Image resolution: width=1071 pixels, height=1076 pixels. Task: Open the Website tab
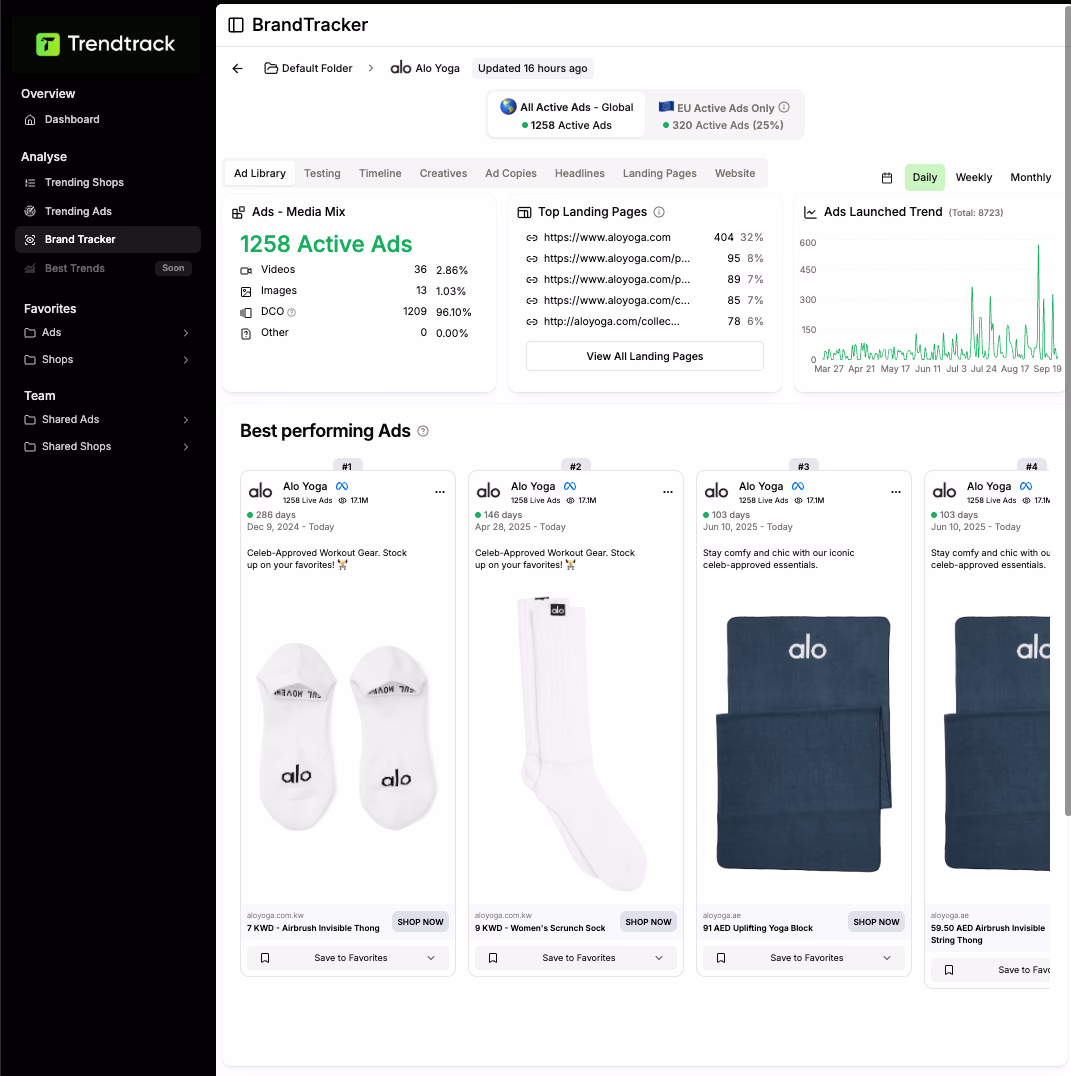click(x=735, y=174)
